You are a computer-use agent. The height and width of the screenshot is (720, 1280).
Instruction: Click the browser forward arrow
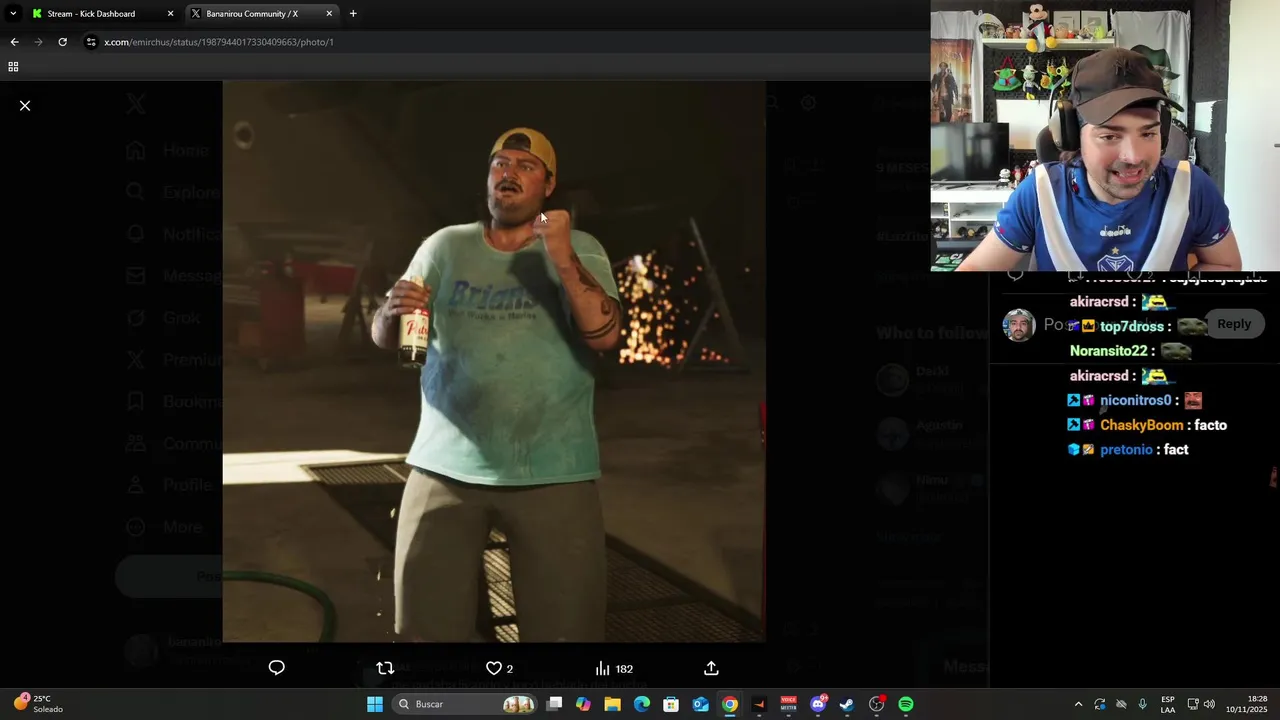pos(38,42)
